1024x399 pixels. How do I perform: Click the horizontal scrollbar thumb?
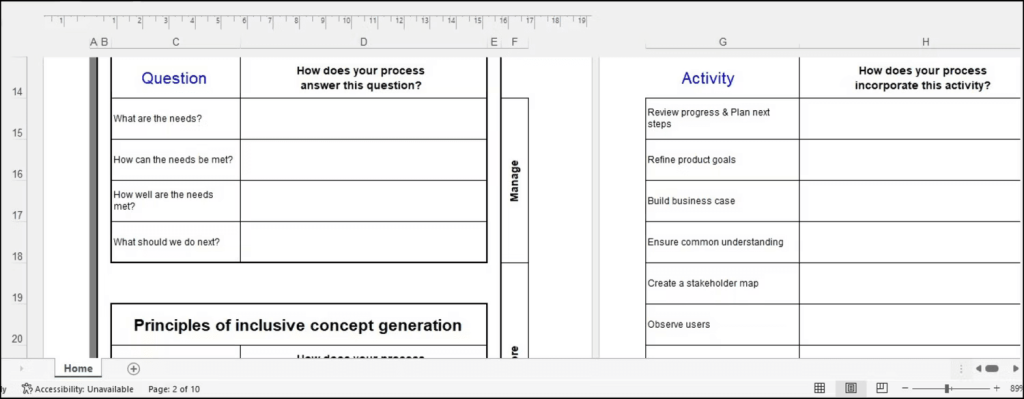(x=992, y=369)
